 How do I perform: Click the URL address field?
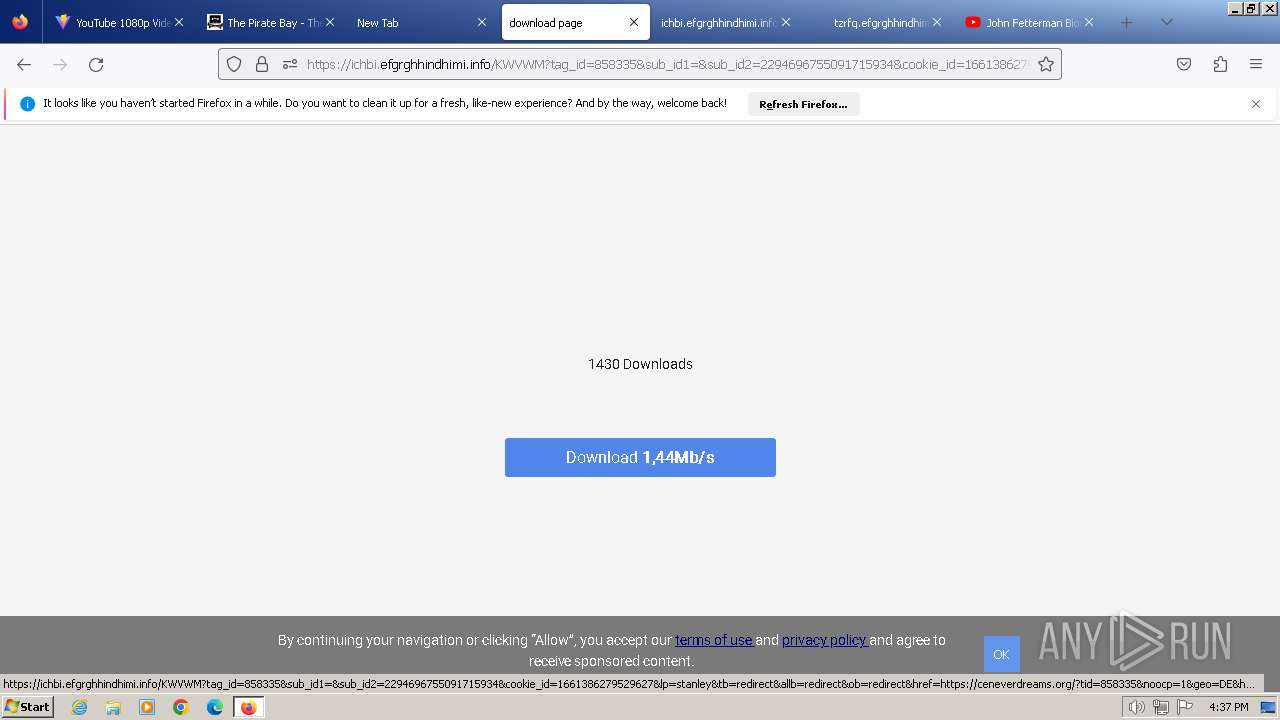666,64
